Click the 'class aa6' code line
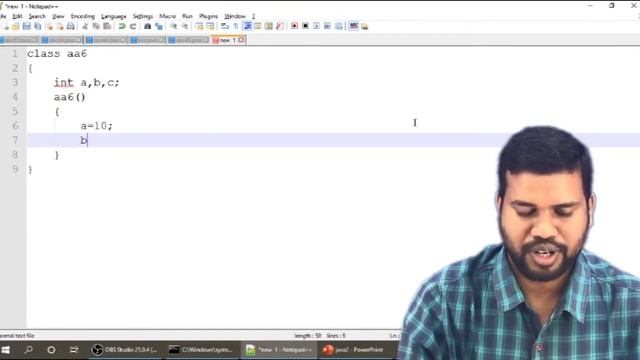The height and width of the screenshot is (360, 640). click(x=57, y=53)
